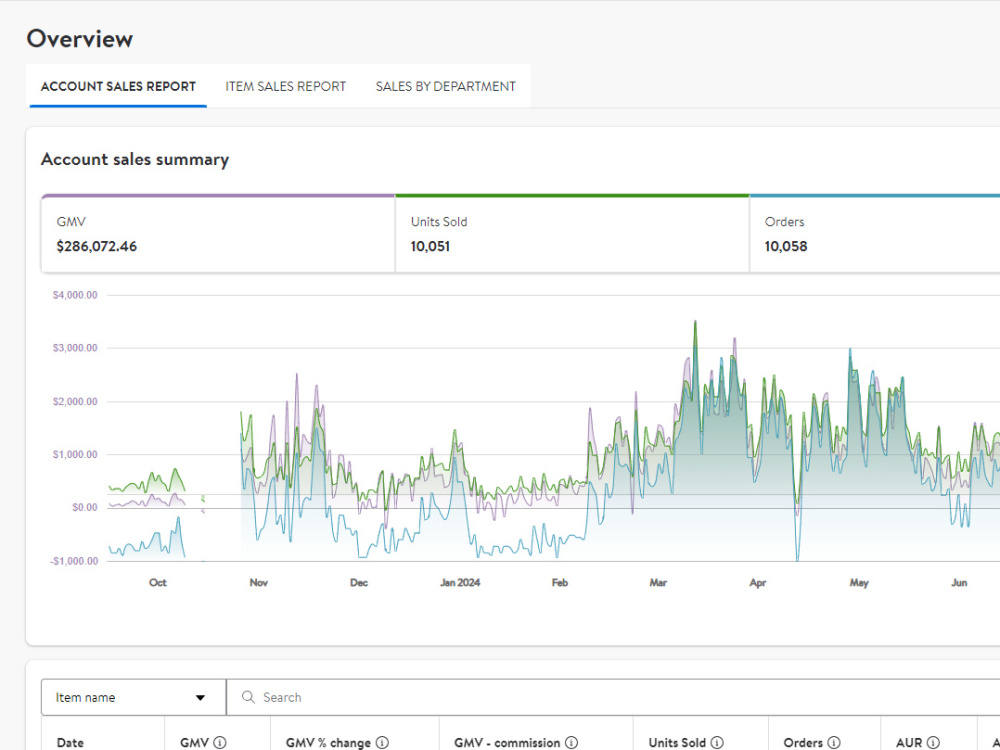
Task: Click the Nov x-axis label
Action: pos(258,582)
